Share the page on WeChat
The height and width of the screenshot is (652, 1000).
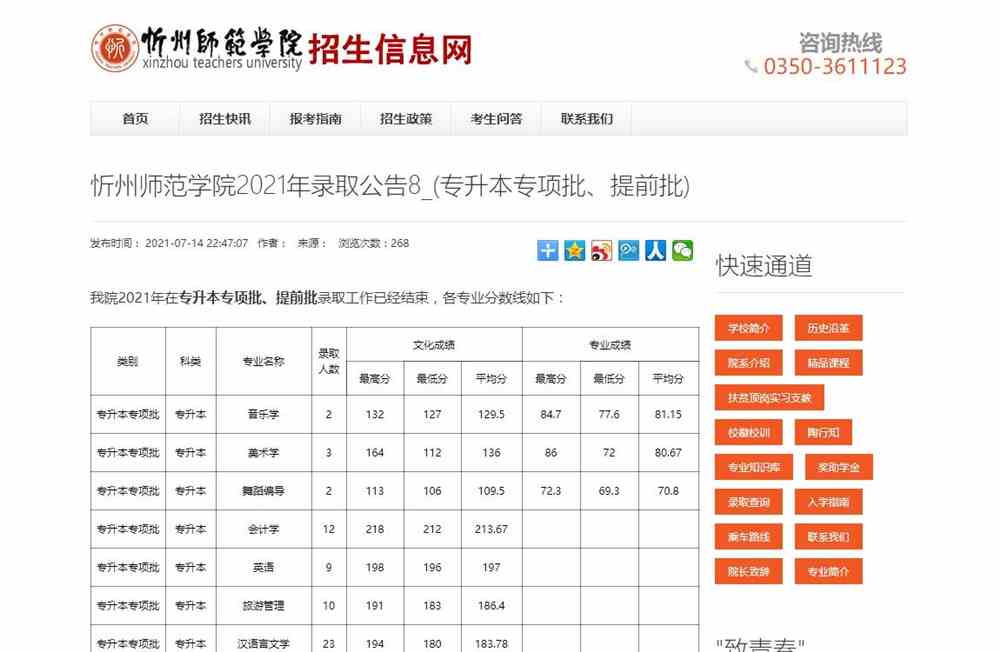pyautogui.click(x=682, y=250)
